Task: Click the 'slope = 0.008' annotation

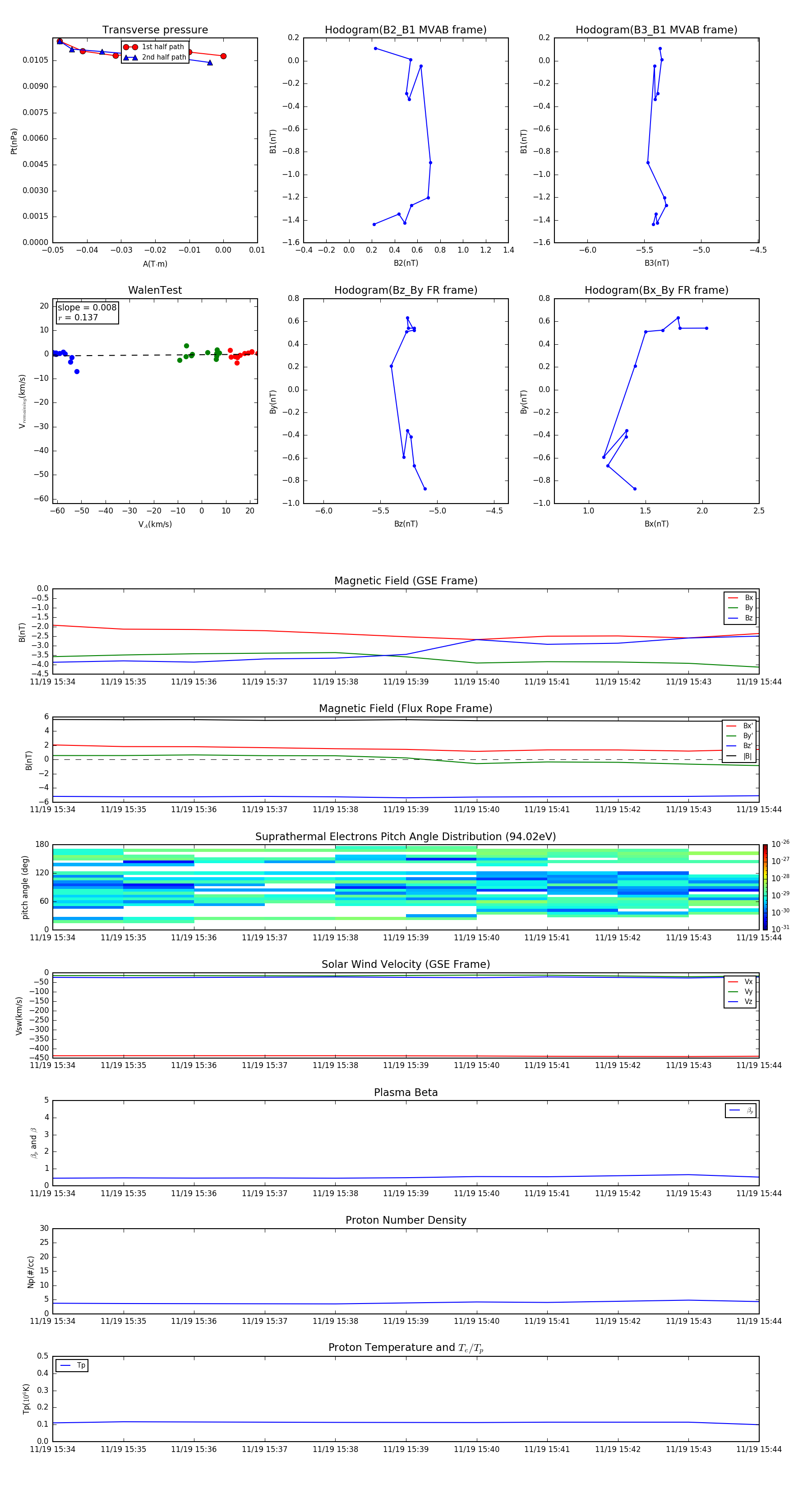Action: click(87, 308)
